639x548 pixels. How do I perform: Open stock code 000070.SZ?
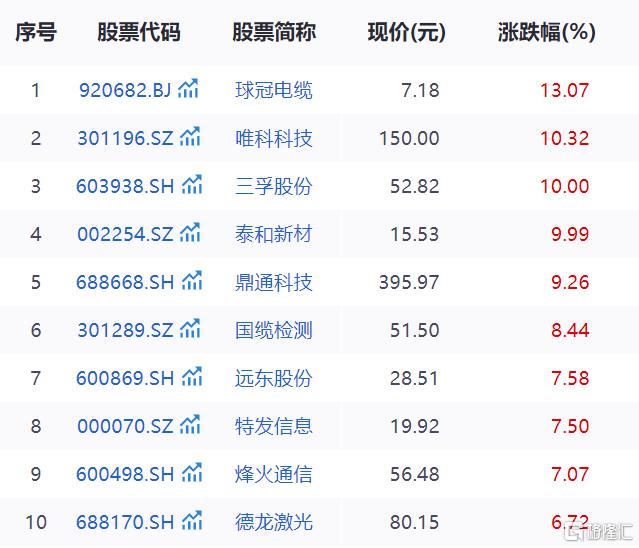click(126, 426)
